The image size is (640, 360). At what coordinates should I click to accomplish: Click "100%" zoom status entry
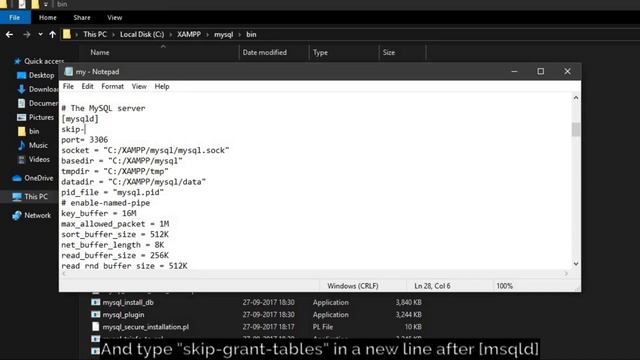pyautogui.click(x=504, y=286)
